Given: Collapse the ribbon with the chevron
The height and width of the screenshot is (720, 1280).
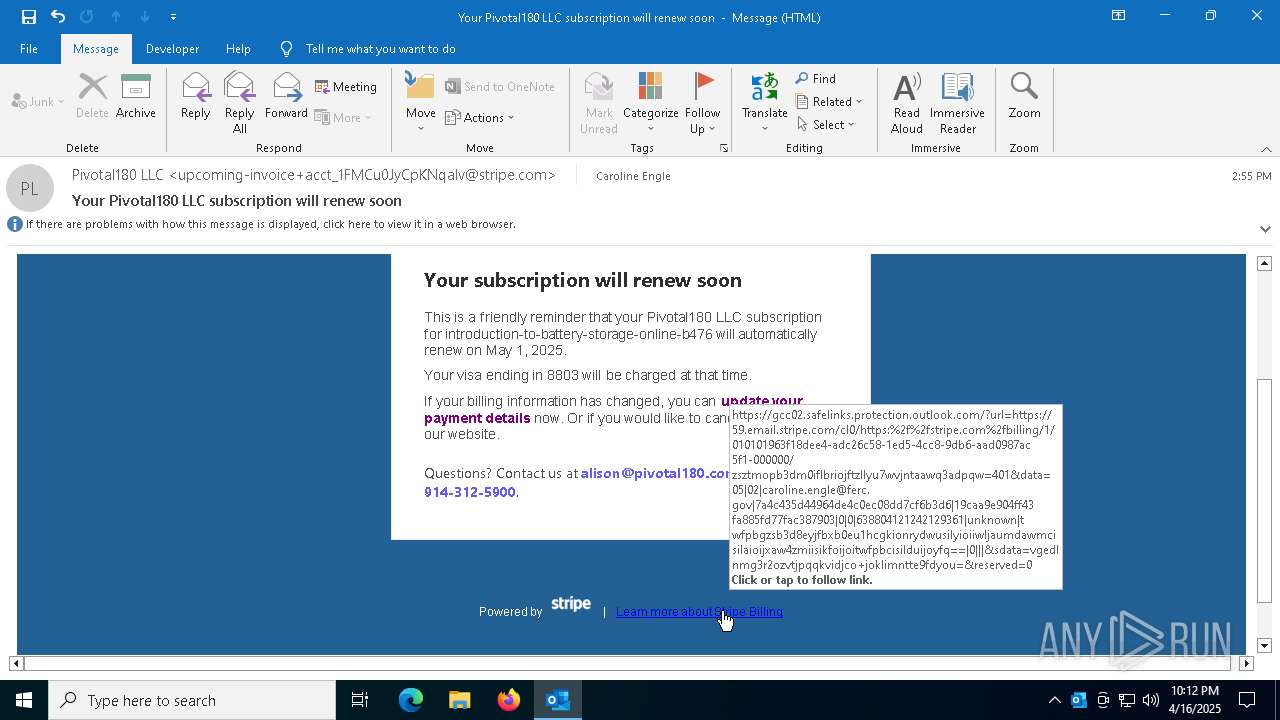Looking at the screenshot, I should (1266, 149).
